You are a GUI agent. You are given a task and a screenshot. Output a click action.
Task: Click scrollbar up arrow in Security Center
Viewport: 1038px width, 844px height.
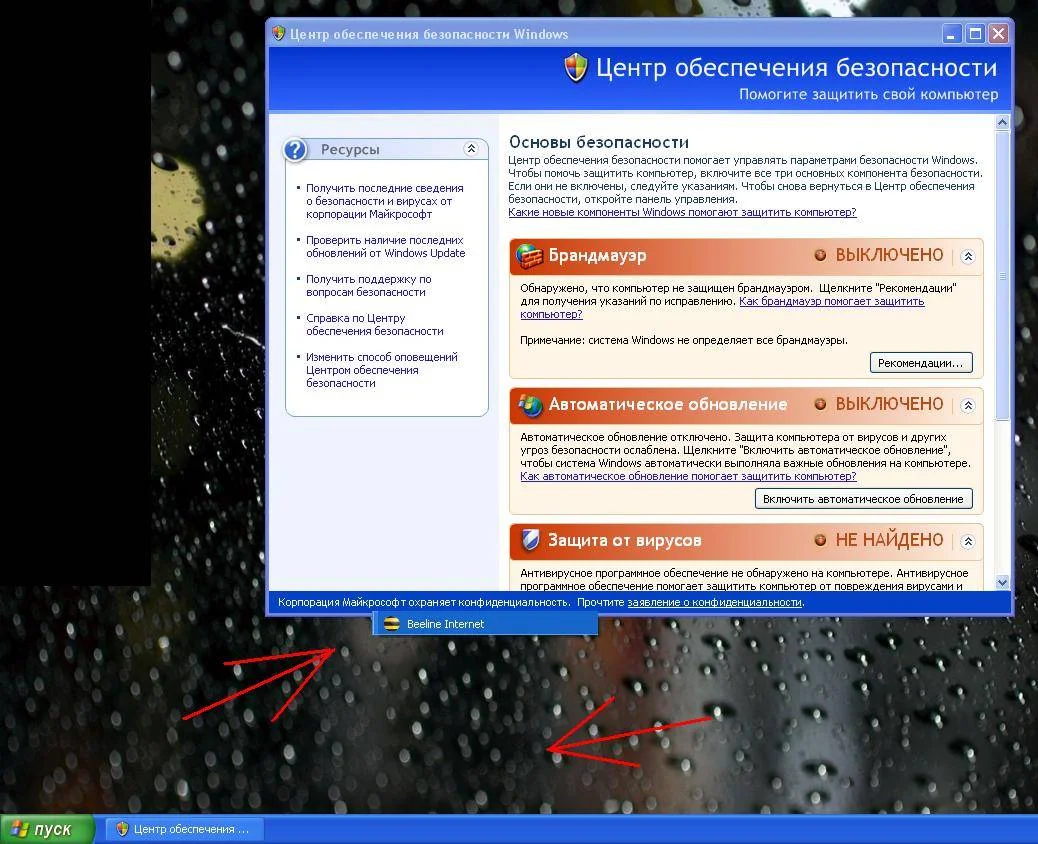1002,122
